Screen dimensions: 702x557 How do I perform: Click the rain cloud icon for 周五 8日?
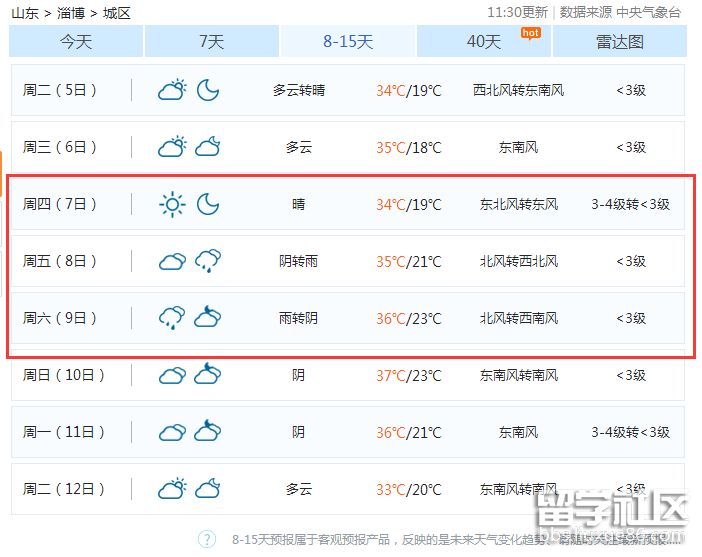tap(208, 262)
